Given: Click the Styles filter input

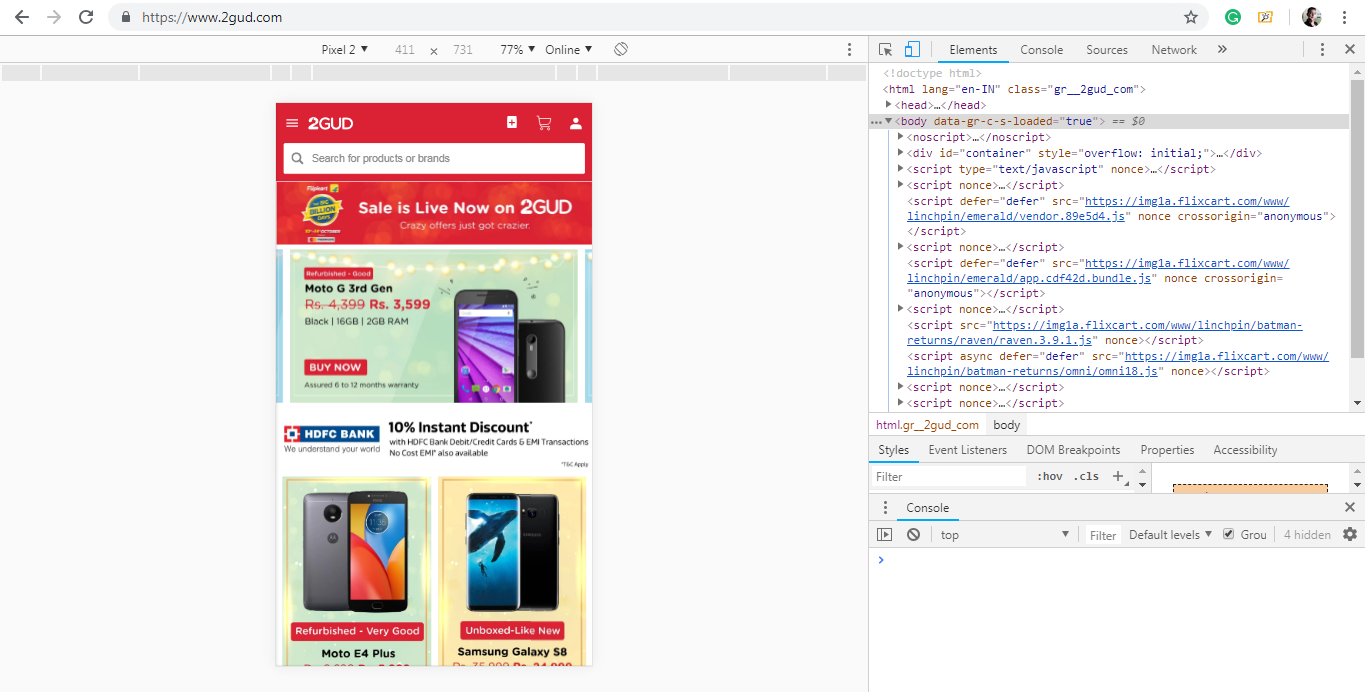Looking at the screenshot, I should pyautogui.click(x=949, y=477).
